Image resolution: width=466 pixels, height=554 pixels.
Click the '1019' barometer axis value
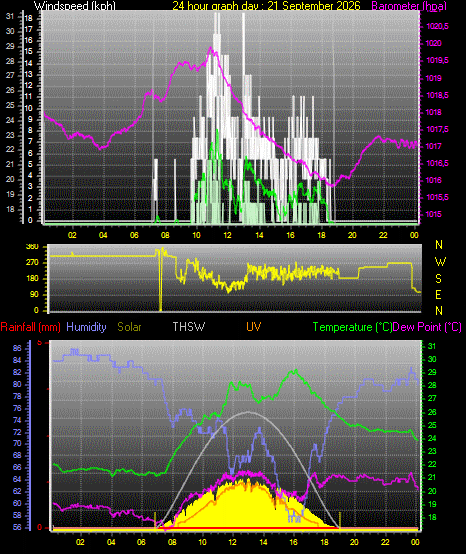434,78
